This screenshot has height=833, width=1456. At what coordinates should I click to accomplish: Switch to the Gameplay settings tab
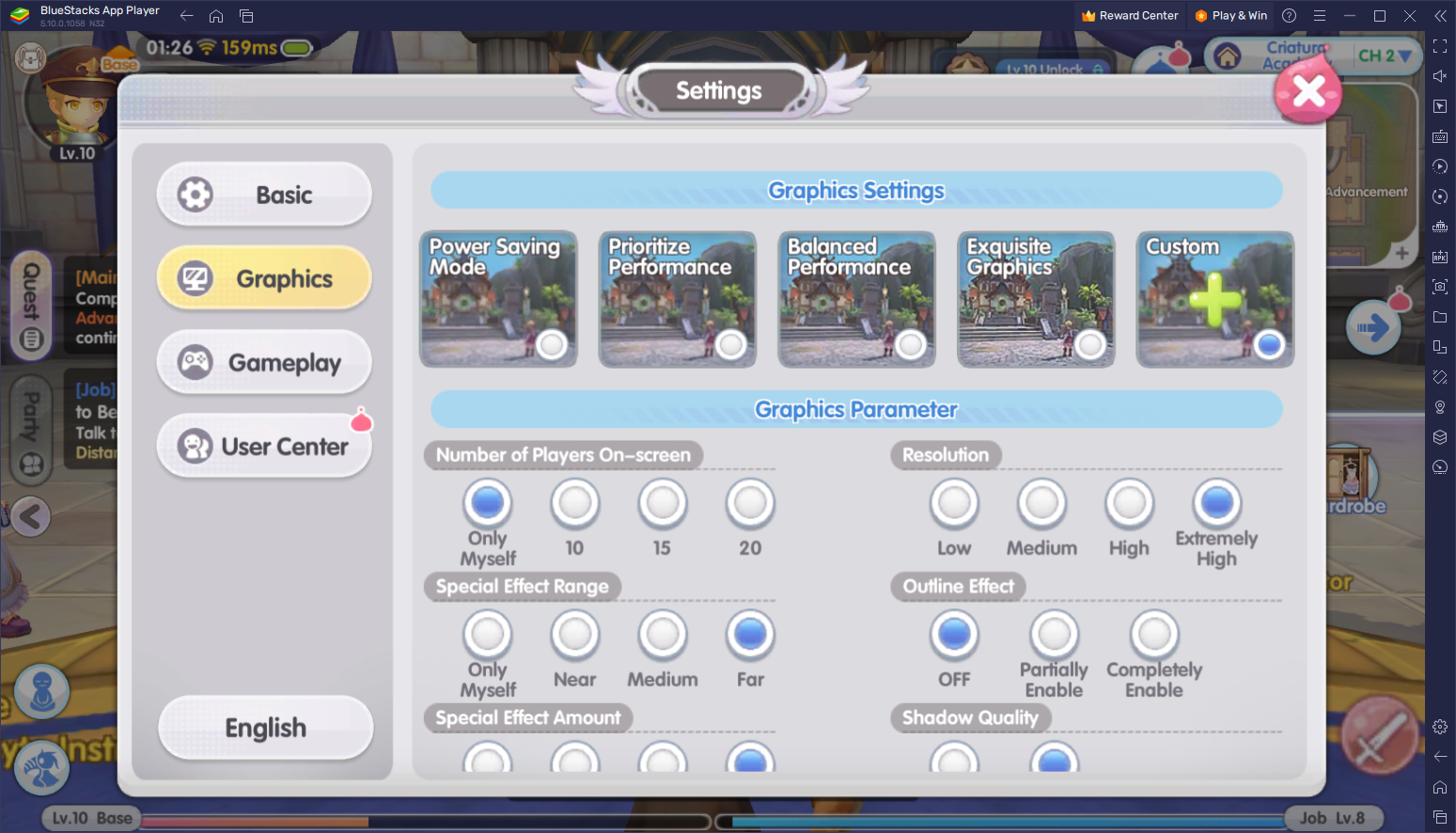click(x=263, y=362)
